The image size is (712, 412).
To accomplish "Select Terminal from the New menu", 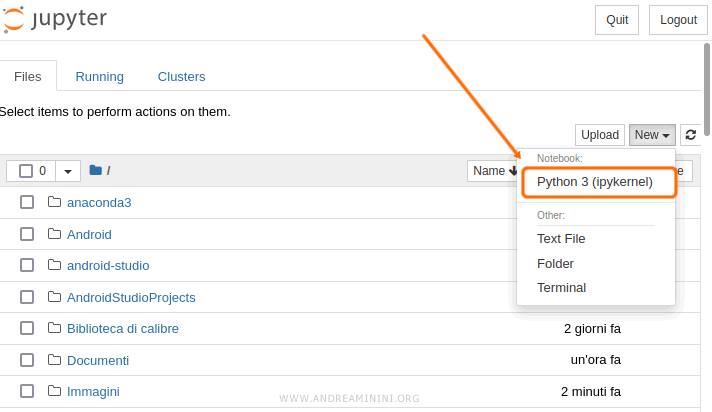I will click(561, 288).
